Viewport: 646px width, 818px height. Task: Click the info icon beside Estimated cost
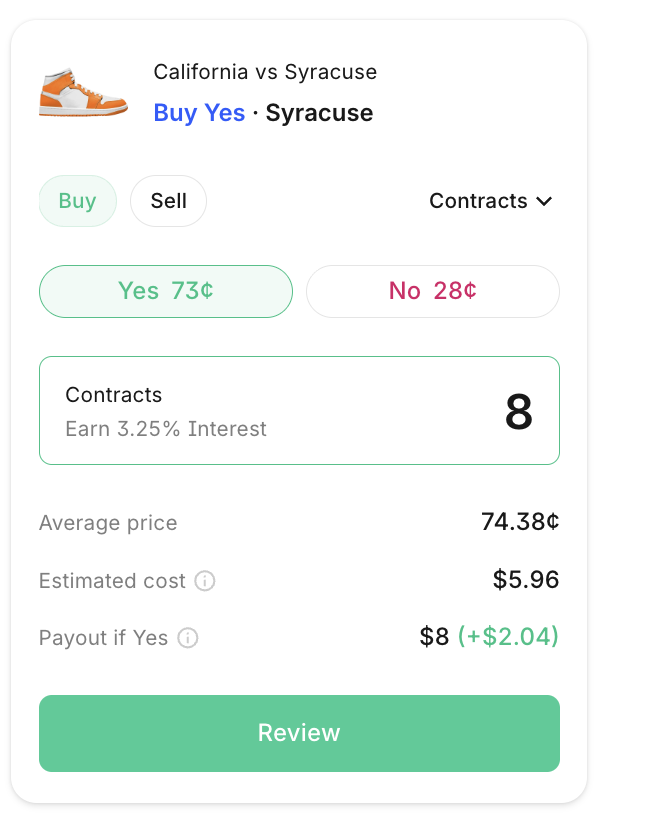point(205,581)
